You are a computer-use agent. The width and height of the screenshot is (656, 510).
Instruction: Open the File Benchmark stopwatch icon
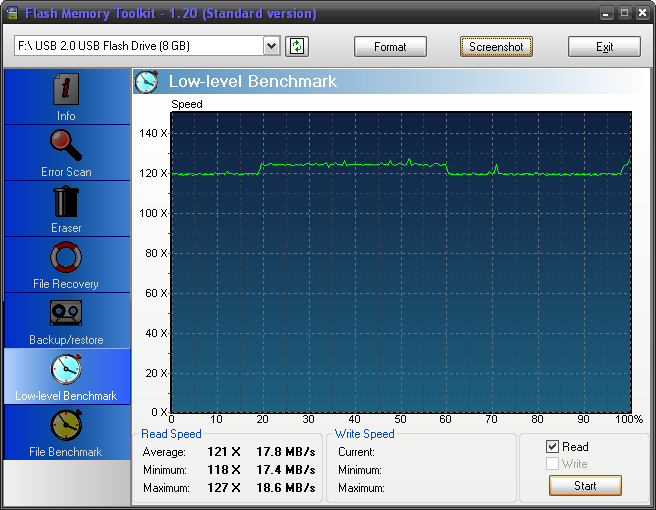(x=66, y=425)
